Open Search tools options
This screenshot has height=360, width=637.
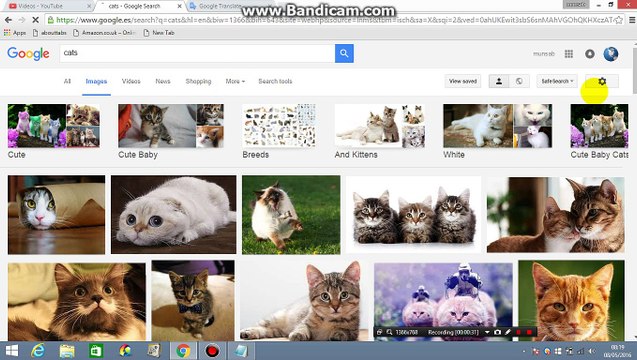pyautogui.click(x=275, y=81)
